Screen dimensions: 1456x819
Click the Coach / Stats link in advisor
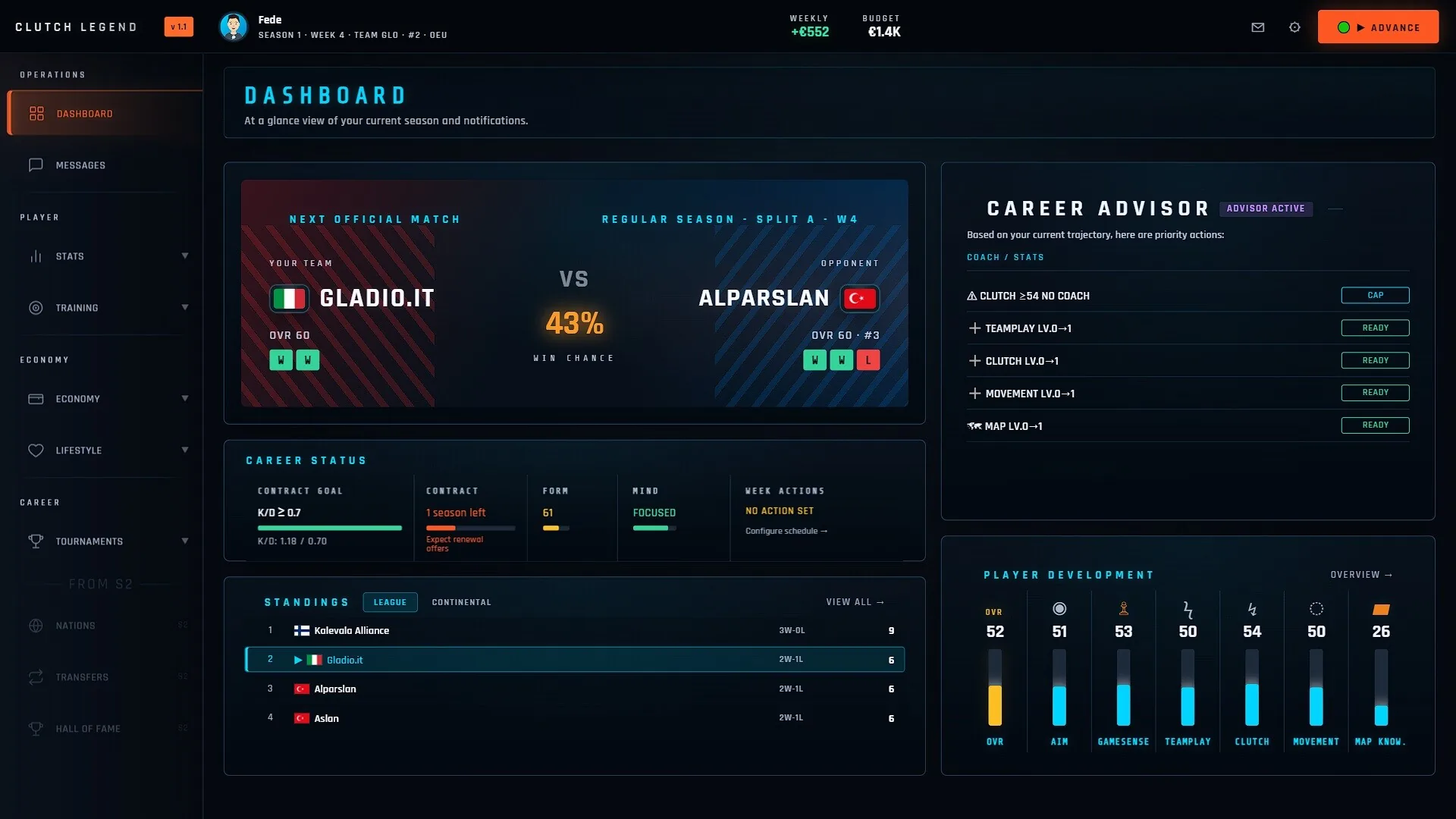(x=1005, y=257)
